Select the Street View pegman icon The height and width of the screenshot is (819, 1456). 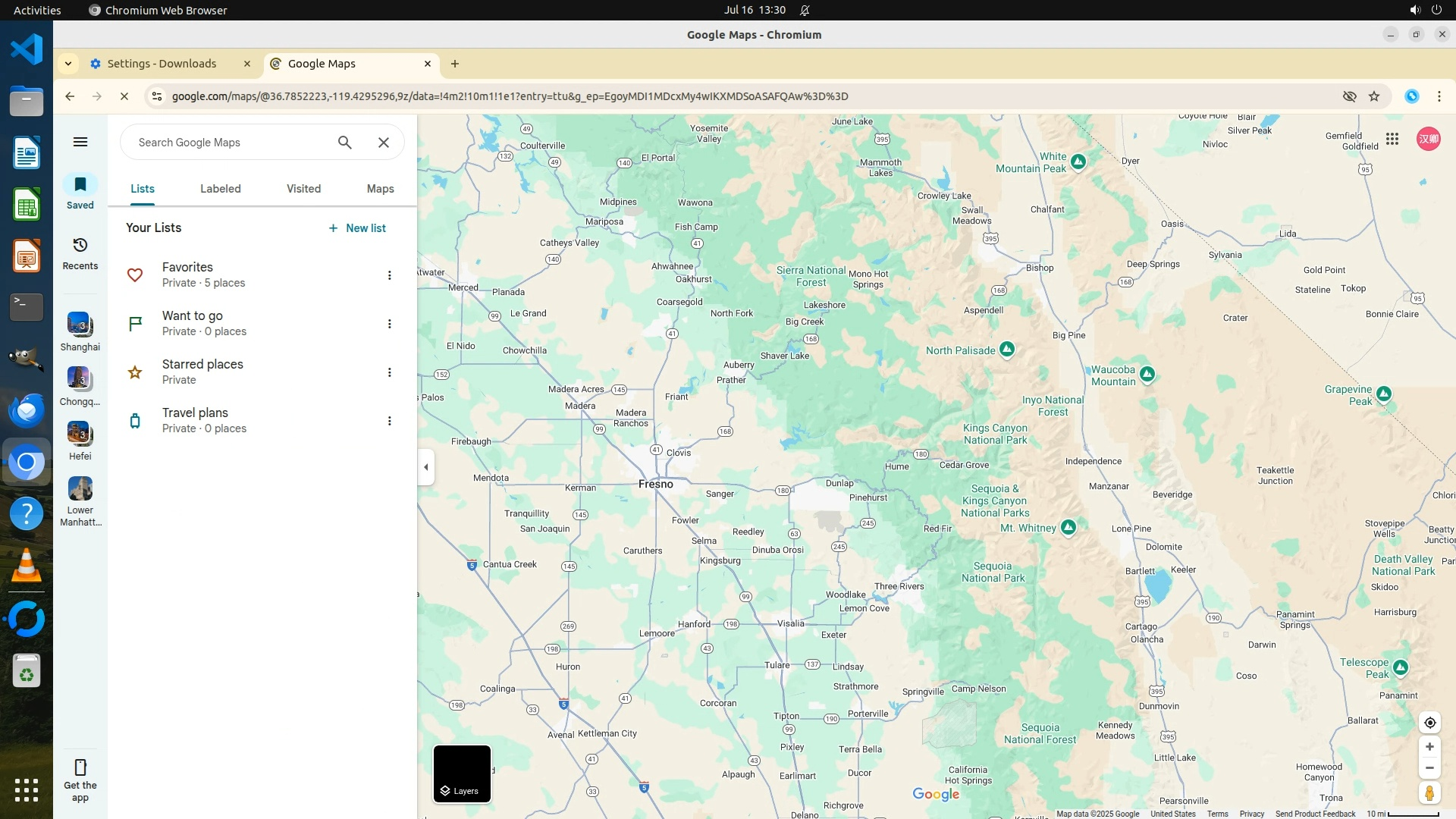(1429, 792)
